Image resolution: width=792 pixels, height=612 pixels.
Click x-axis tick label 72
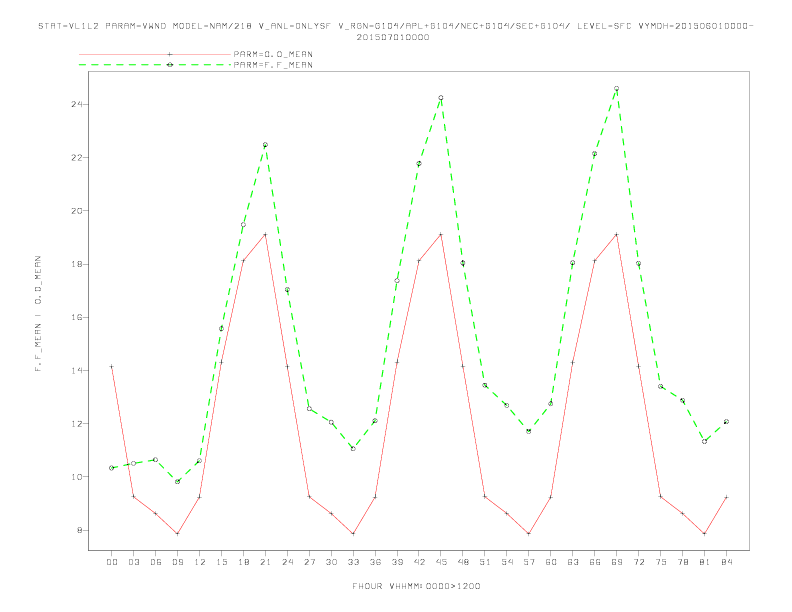click(638, 562)
